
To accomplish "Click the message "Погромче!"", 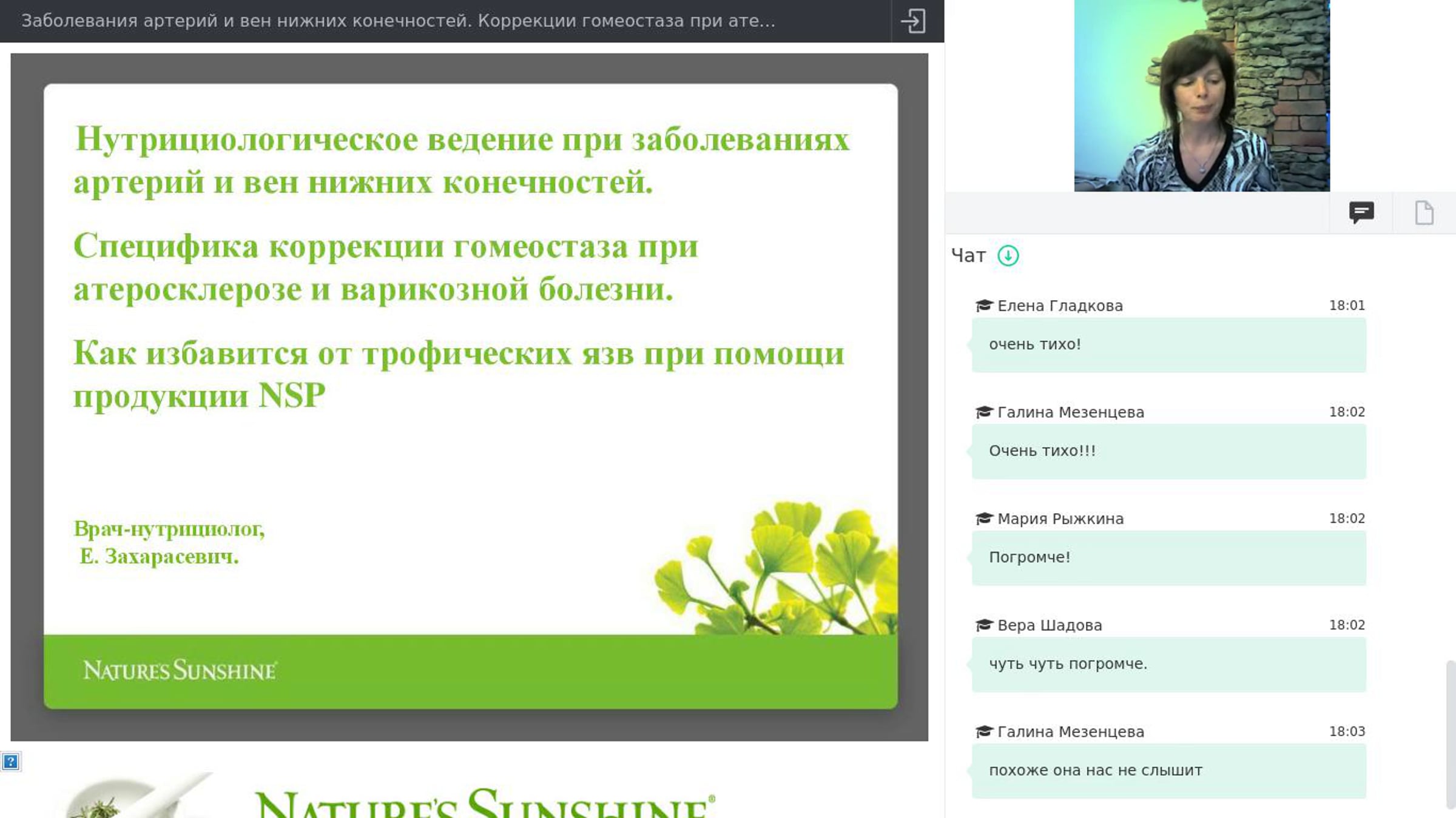I will point(1169,558).
